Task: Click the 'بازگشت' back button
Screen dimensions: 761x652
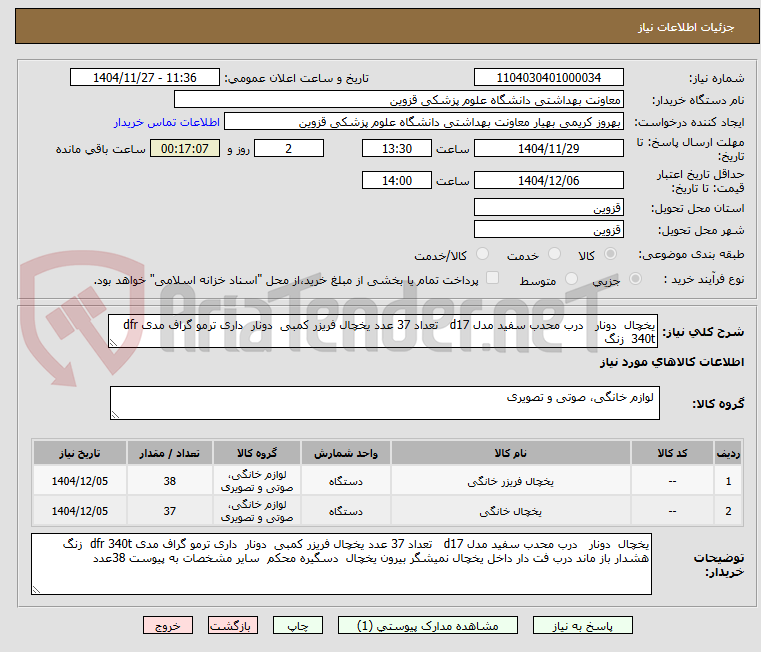Action: pos(232,625)
